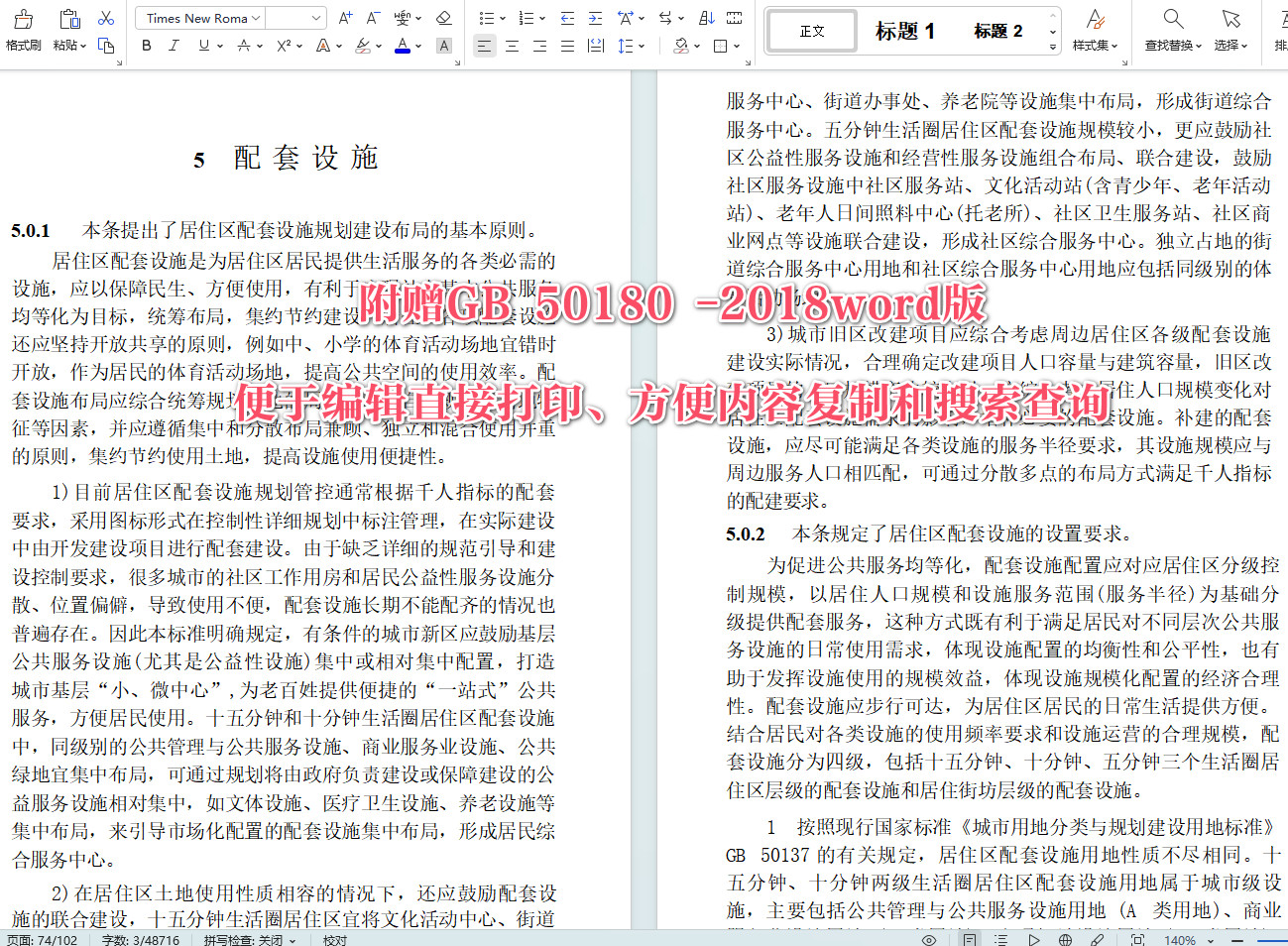Click the zoom out minus button
The width and height of the screenshot is (1288, 946).
(1238, 939)
